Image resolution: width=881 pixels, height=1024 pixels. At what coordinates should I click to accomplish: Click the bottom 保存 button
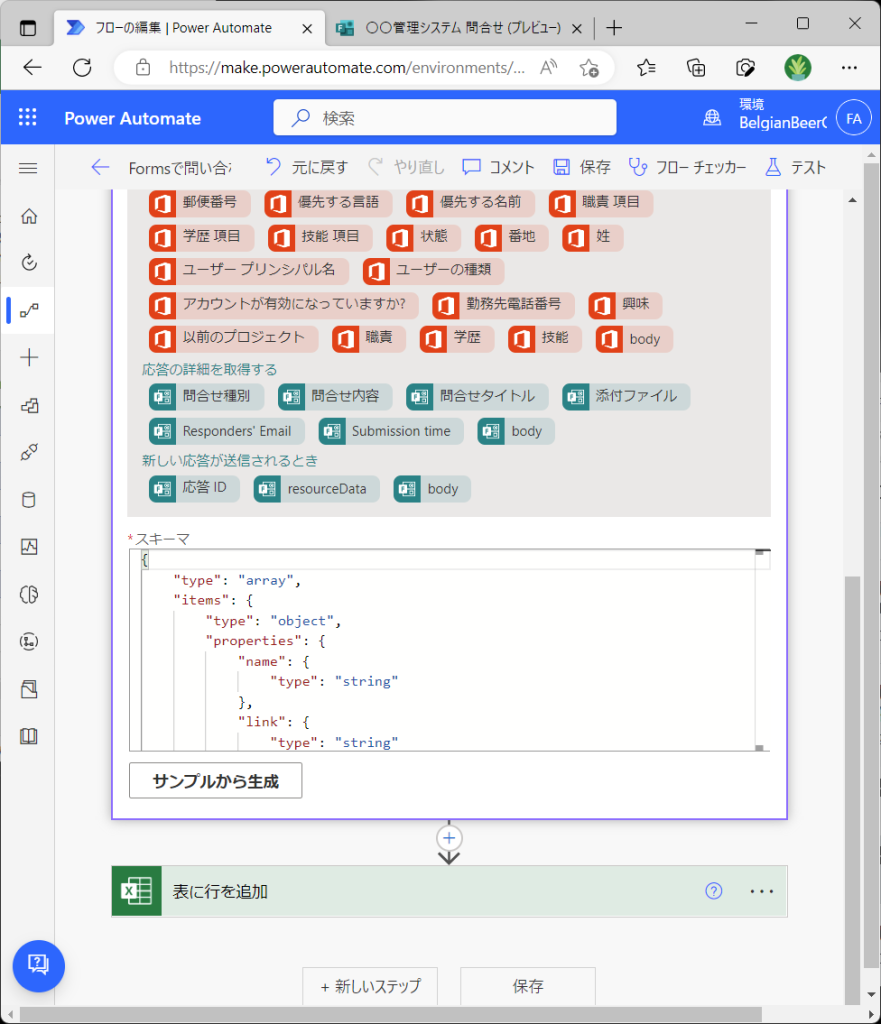(x=528, y=986)
